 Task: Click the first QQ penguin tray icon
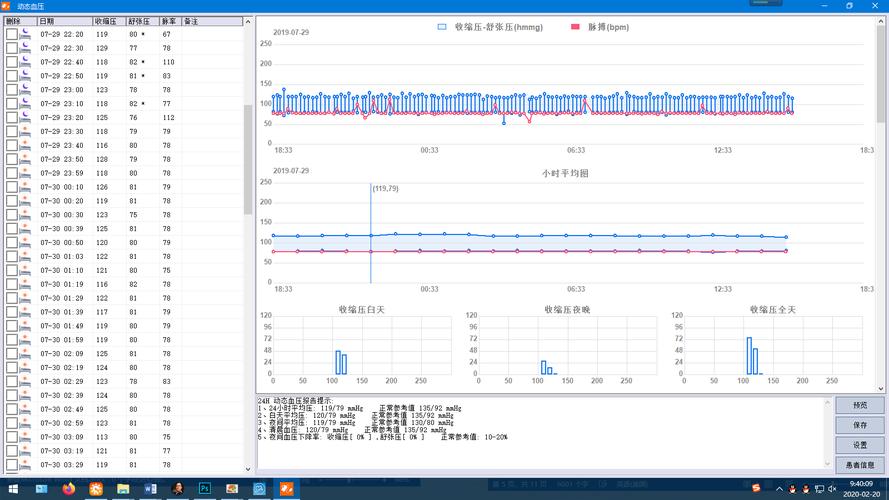pyautogui.click(x=793, y=489)
